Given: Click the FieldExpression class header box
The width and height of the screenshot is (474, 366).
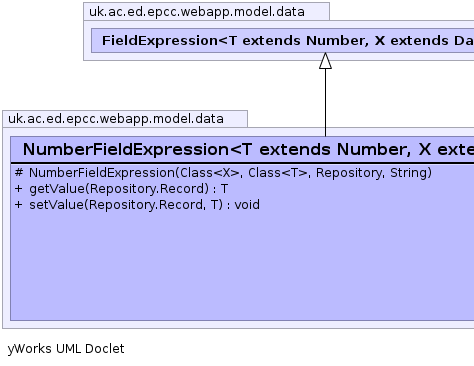Looking at the screenshot, I should point(283,41).
